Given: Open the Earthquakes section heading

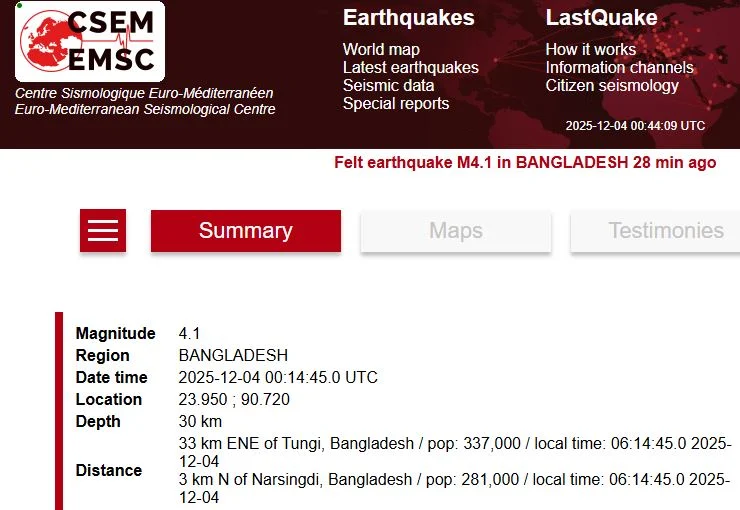Looking at the screenshot, I should [x=408, y=18].
